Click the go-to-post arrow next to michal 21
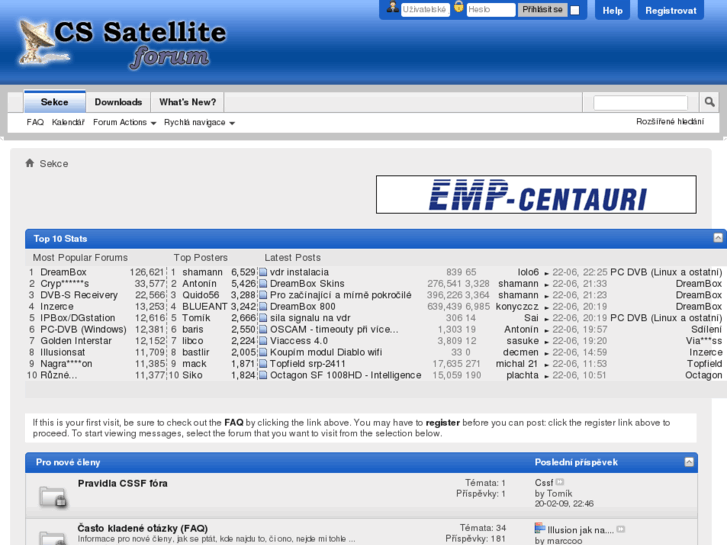The image size is (727, 545). 547,365
